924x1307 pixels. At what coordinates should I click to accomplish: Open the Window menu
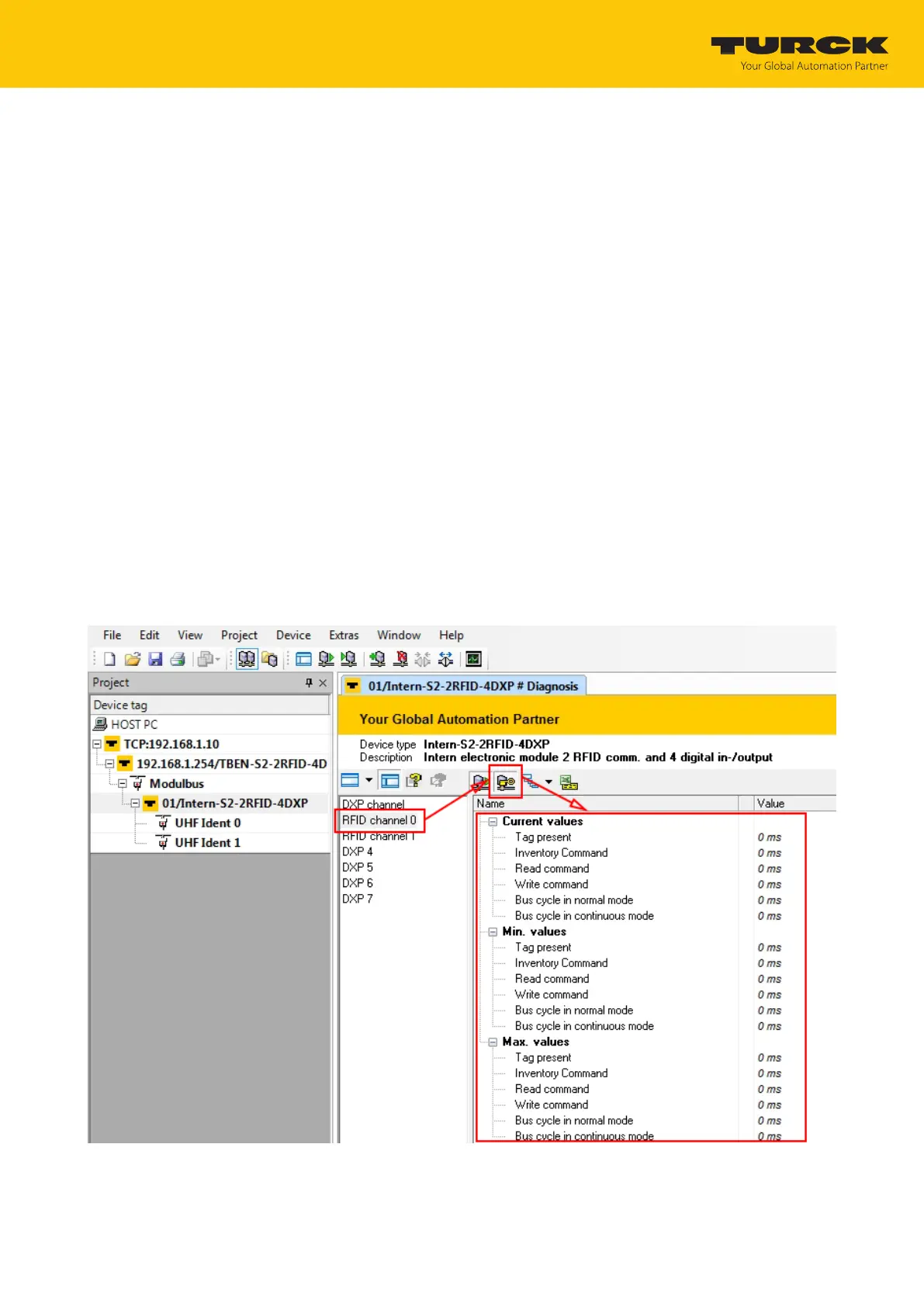pos(399,635)
